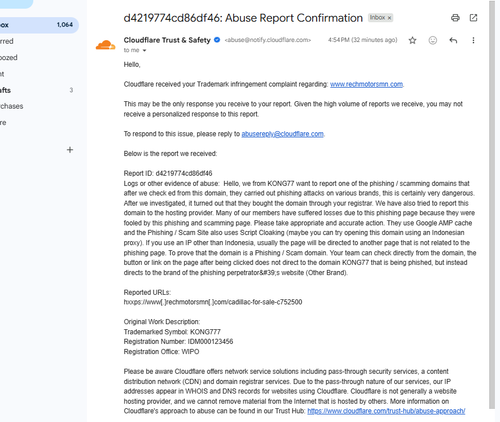Click the Cloudflare Trust & Safety sender name
This screenshot has width=500, height=422.
coord(167,40)
